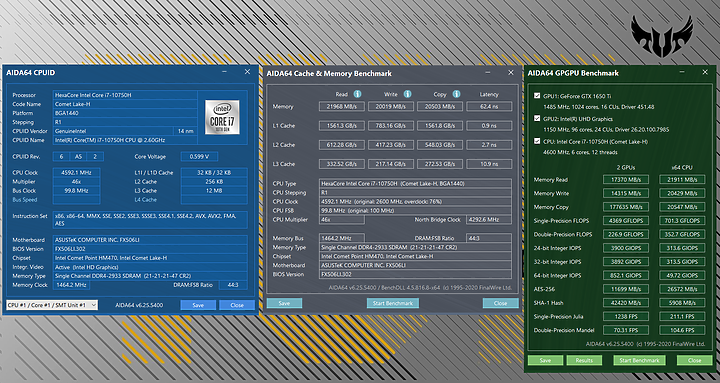Click Bus Clock value 99.8 MHz
This screenshot has height=383, width=720.
(76, 191)
